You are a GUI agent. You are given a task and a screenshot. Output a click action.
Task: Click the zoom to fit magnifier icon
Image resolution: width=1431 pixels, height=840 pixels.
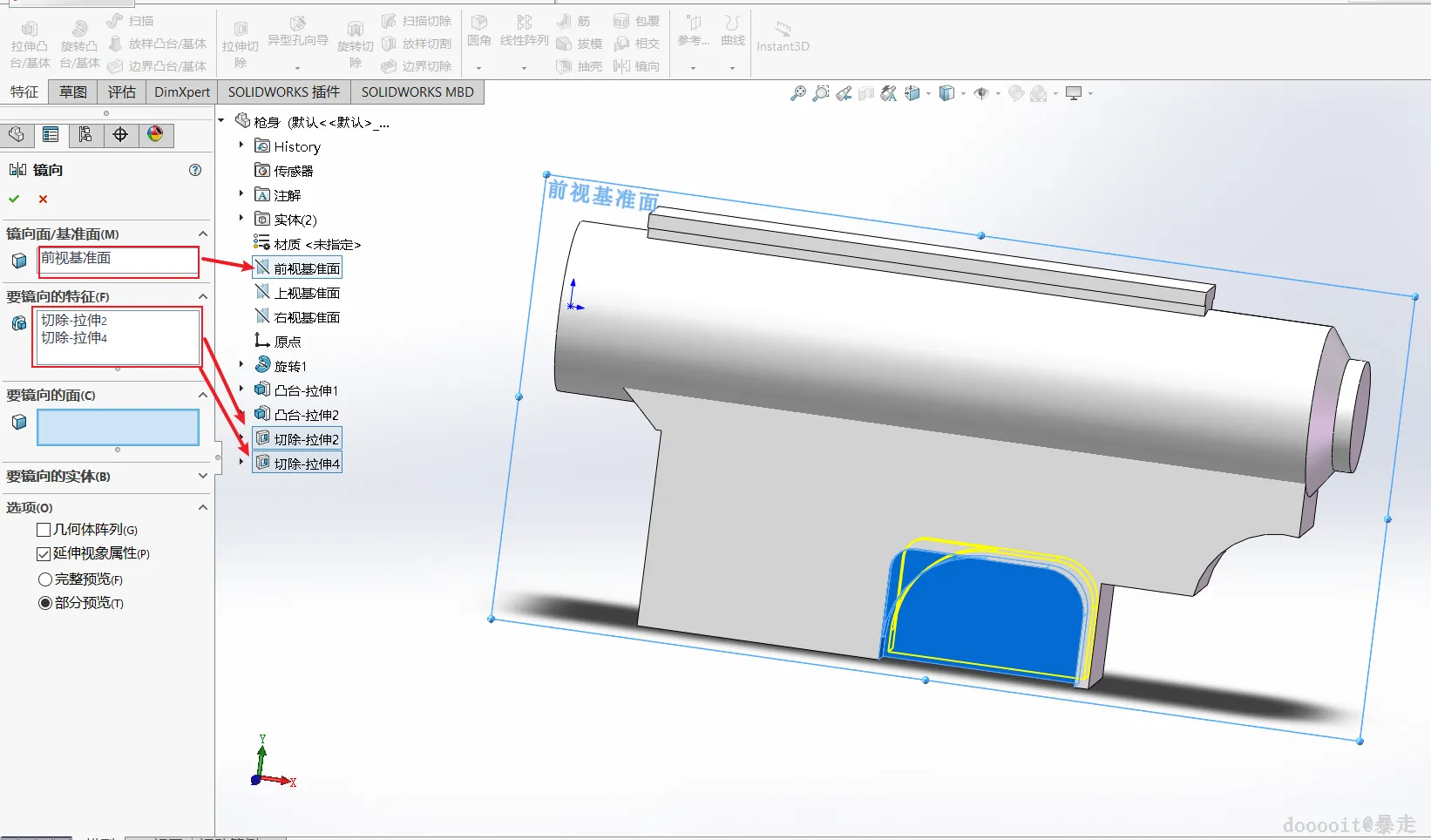tap(797, 93)
